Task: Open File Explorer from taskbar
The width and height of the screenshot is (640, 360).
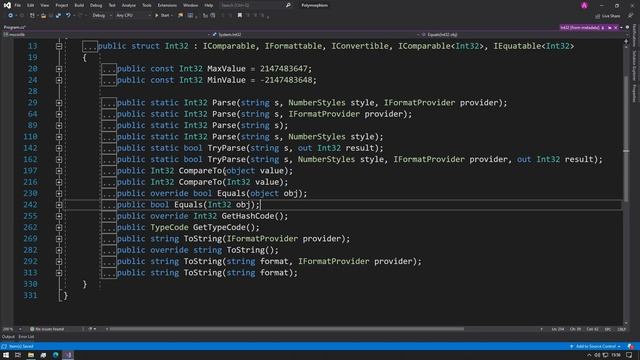Action: pyautogui.click(x=31, y=355)
